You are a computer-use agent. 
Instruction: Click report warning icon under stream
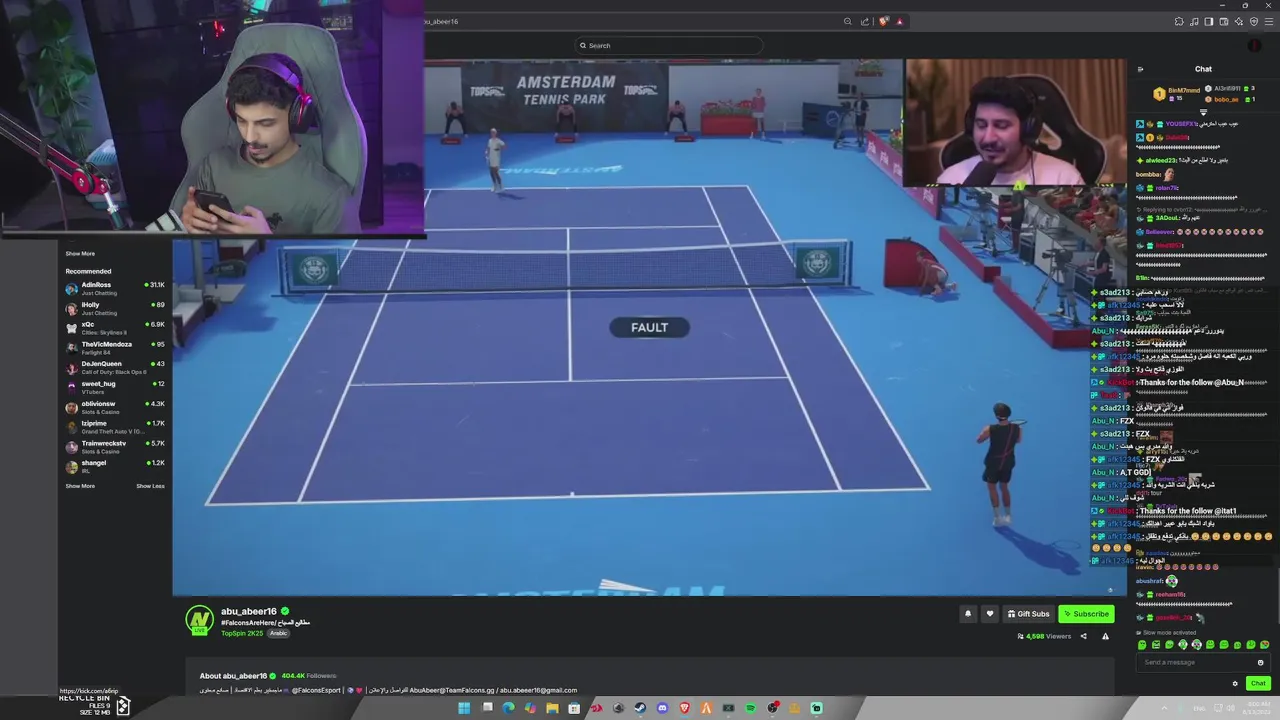(1105, 636)
